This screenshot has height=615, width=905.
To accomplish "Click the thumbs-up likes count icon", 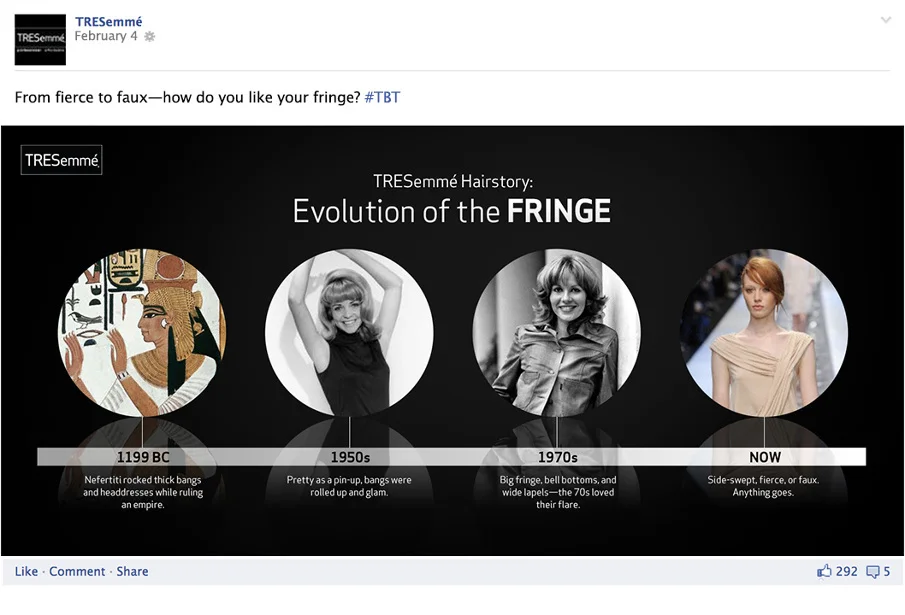I will [824, 571].
